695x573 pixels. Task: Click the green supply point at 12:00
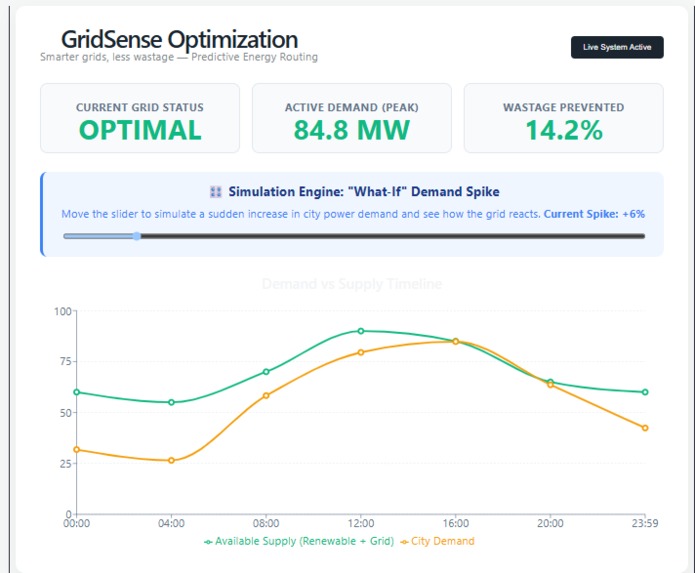(361, 331)
